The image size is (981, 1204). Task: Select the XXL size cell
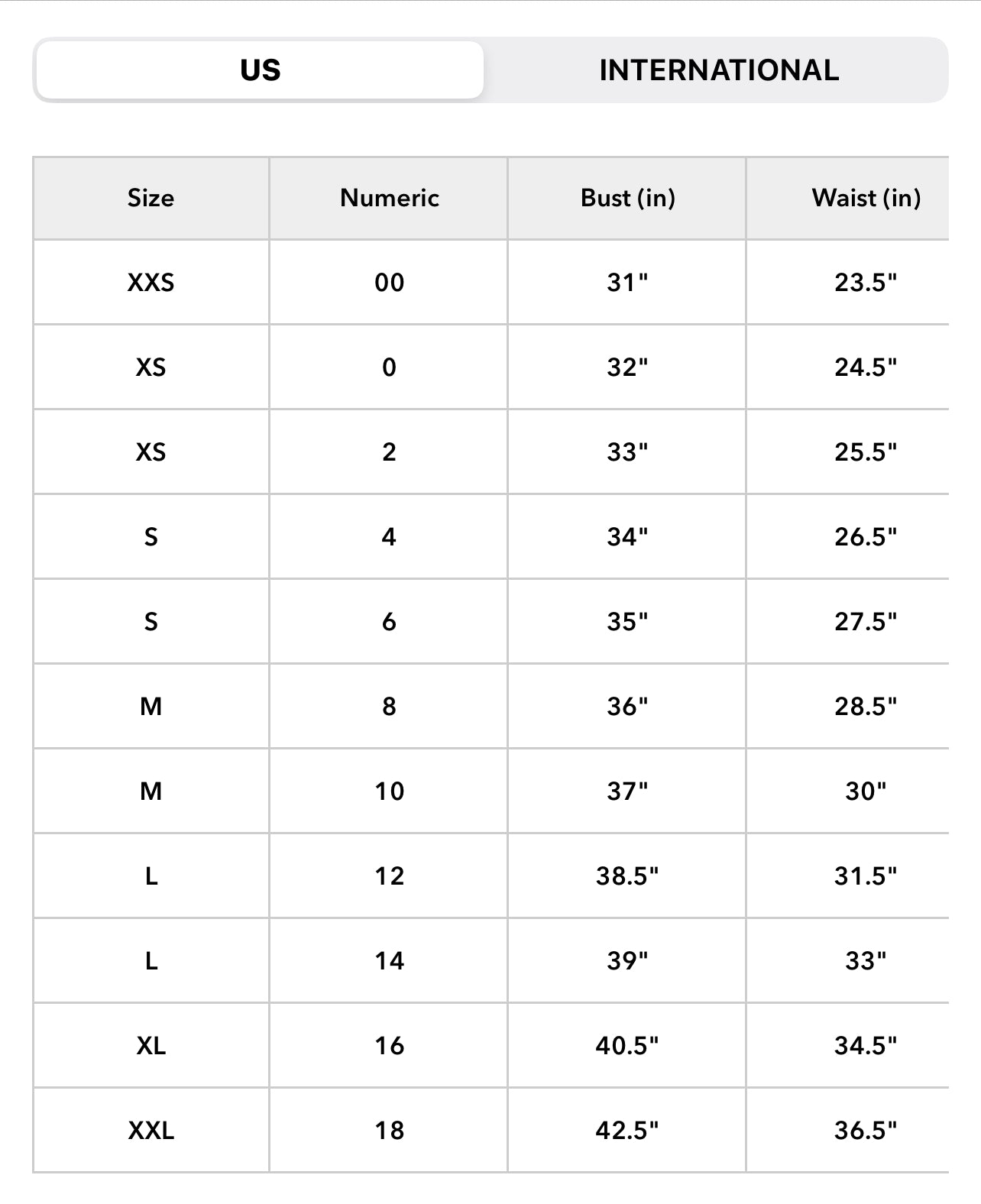point(151,1131)
